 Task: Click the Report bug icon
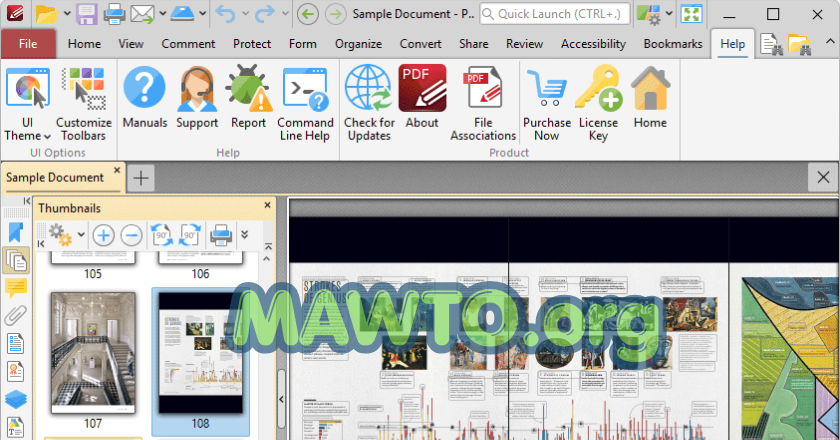(249, 98)
